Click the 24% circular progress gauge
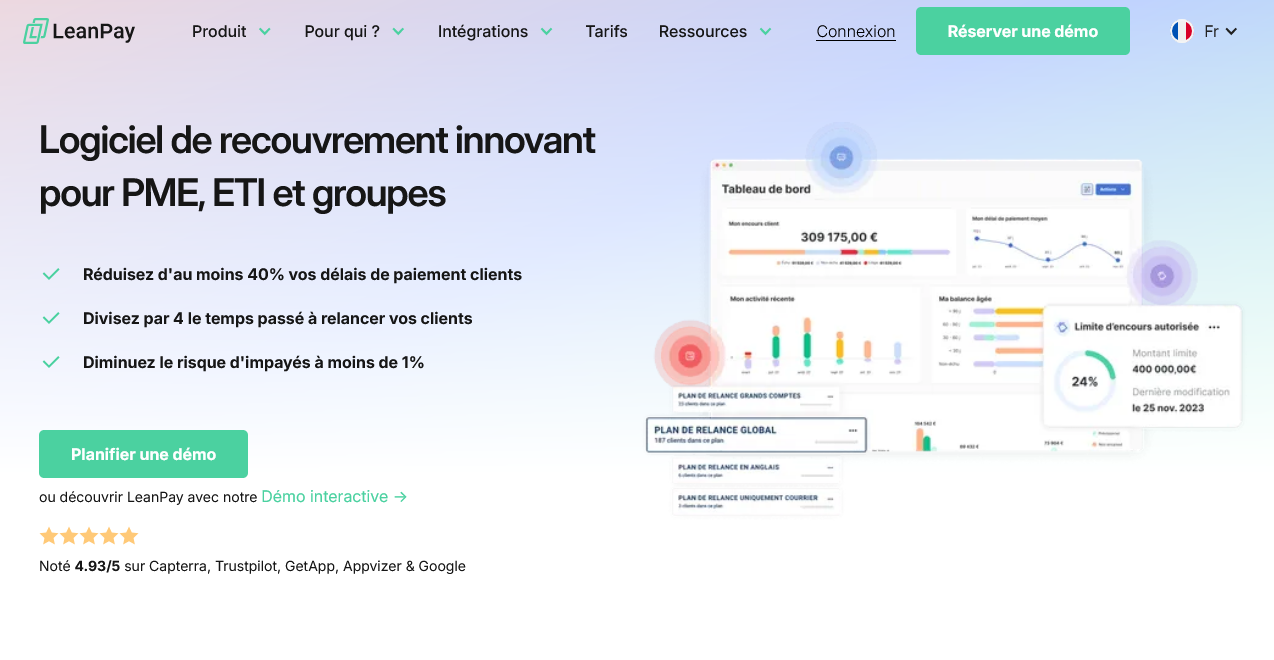 click(x=1085, y=381)
